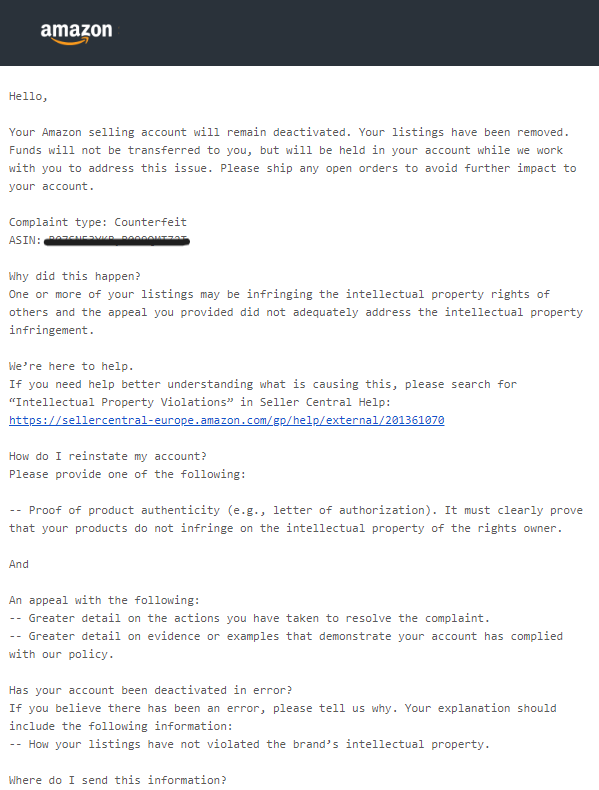599x790 pixels.
Task: Click the redacted ASIN value
Action: (x=117, y=241)
